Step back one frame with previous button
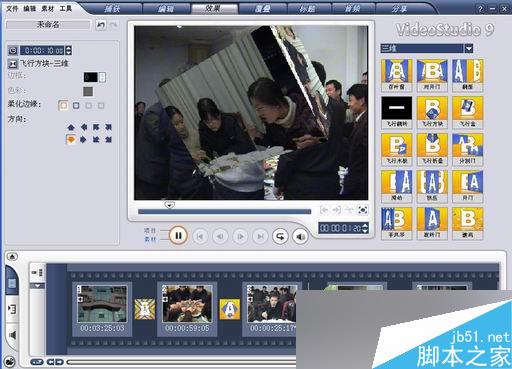 [x=220, y=237]
